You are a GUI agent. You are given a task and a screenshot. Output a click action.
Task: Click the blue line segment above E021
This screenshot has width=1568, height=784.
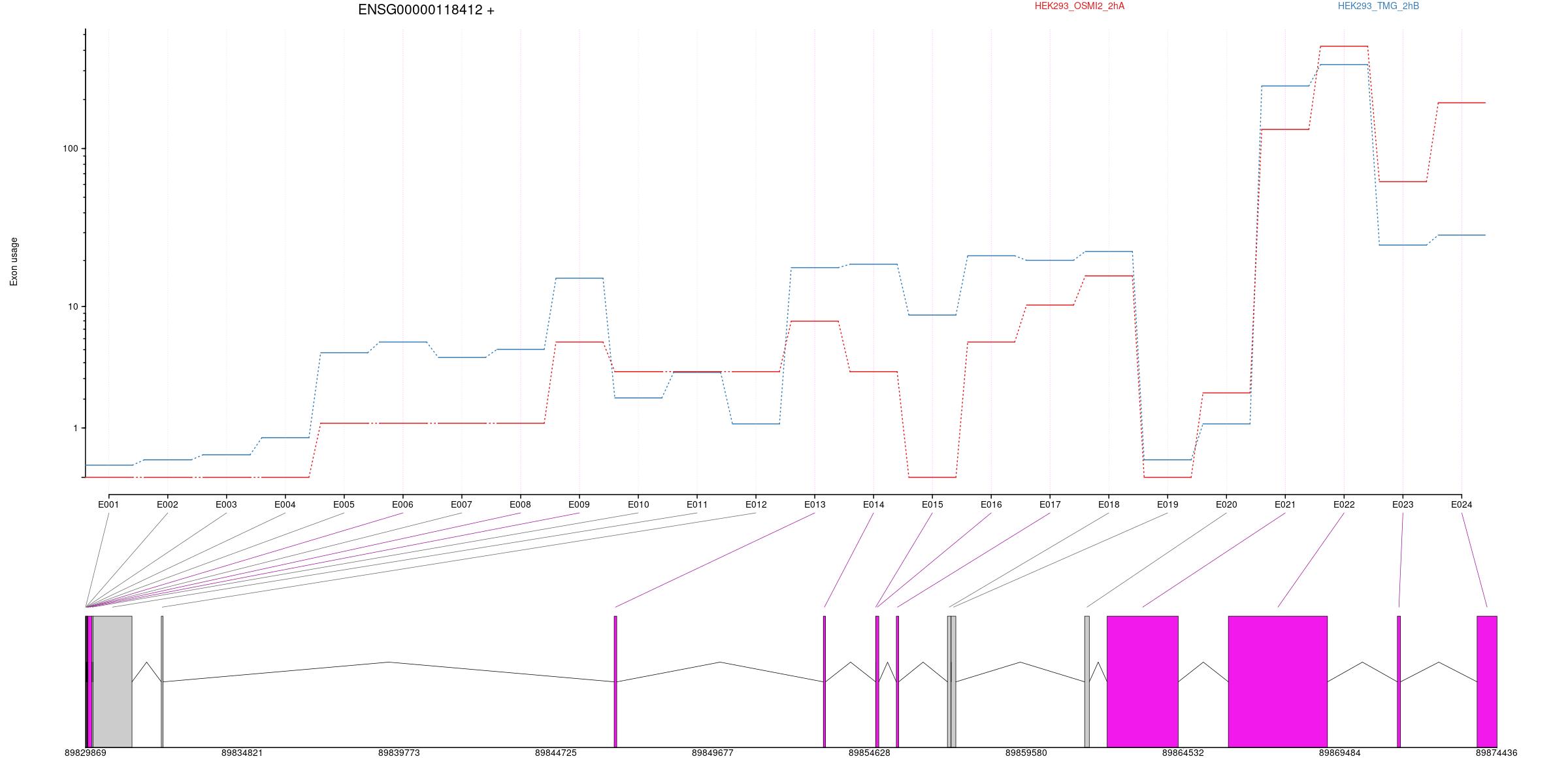(1285, 86)
